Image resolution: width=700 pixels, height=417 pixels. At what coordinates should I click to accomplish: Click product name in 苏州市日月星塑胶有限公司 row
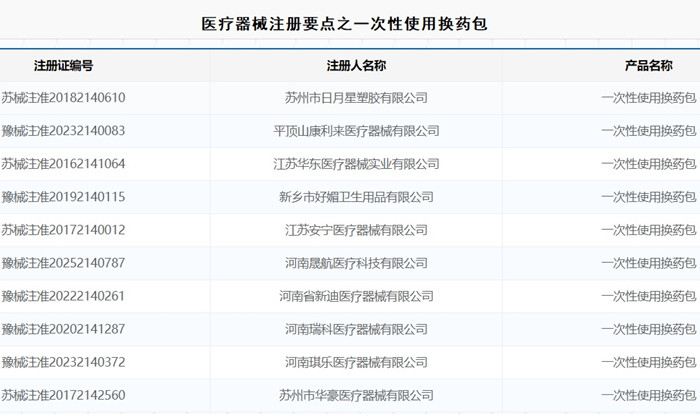coord(649,98)
